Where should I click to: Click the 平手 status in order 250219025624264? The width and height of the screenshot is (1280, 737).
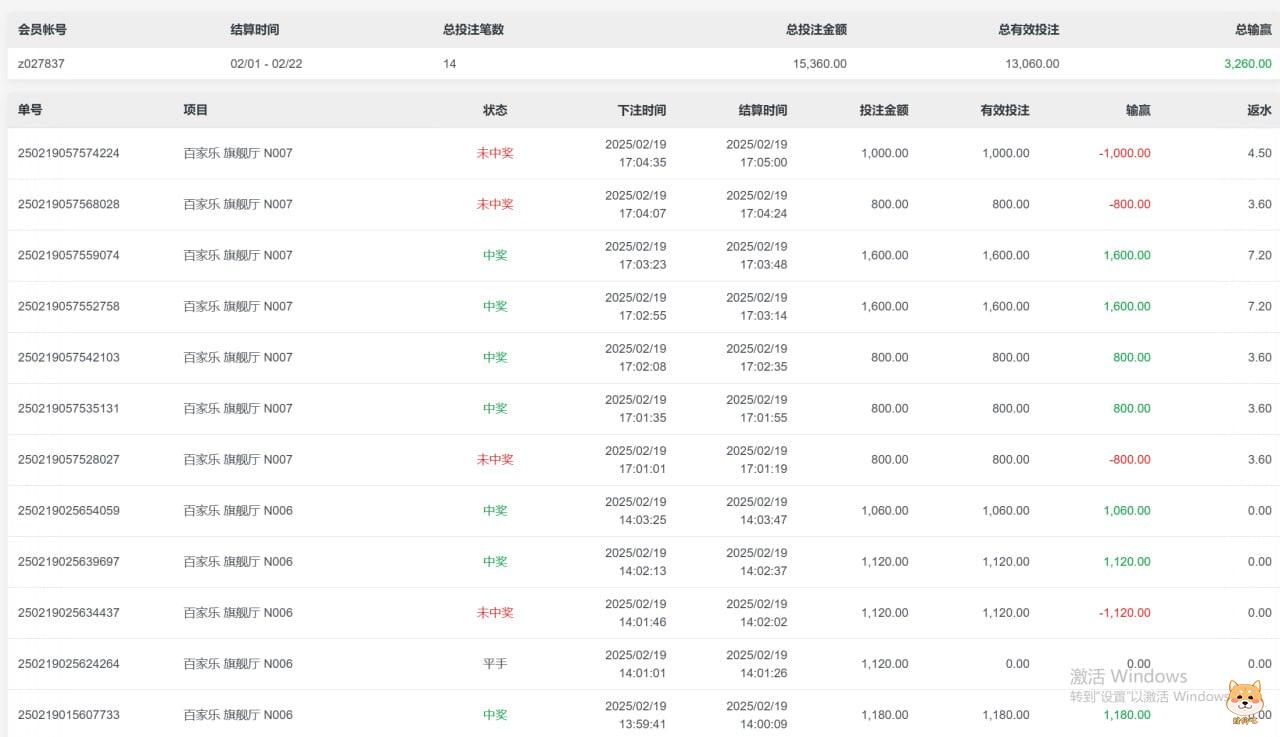coord(495,663)
